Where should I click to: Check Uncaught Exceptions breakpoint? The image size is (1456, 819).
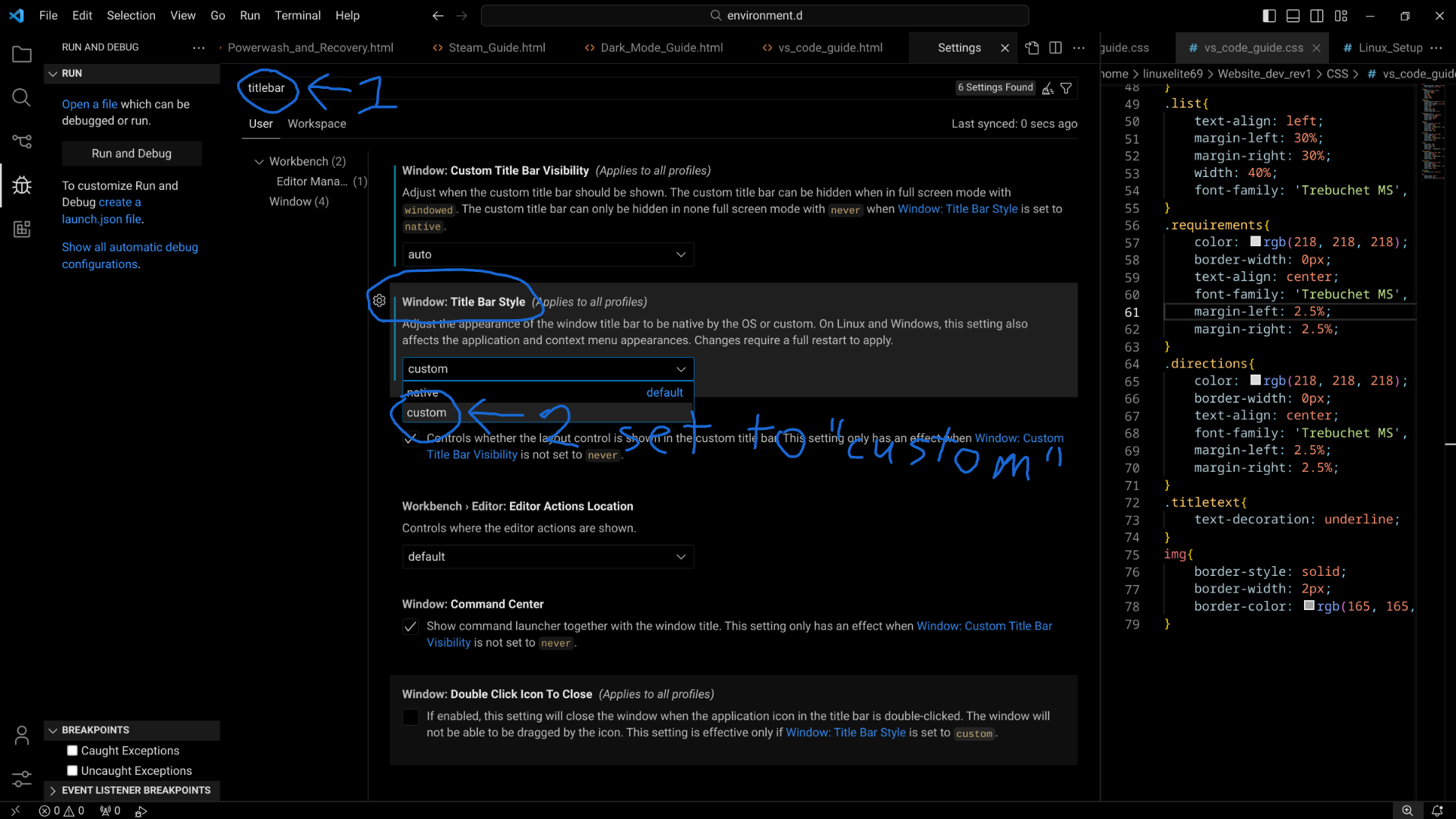point(72,771)
